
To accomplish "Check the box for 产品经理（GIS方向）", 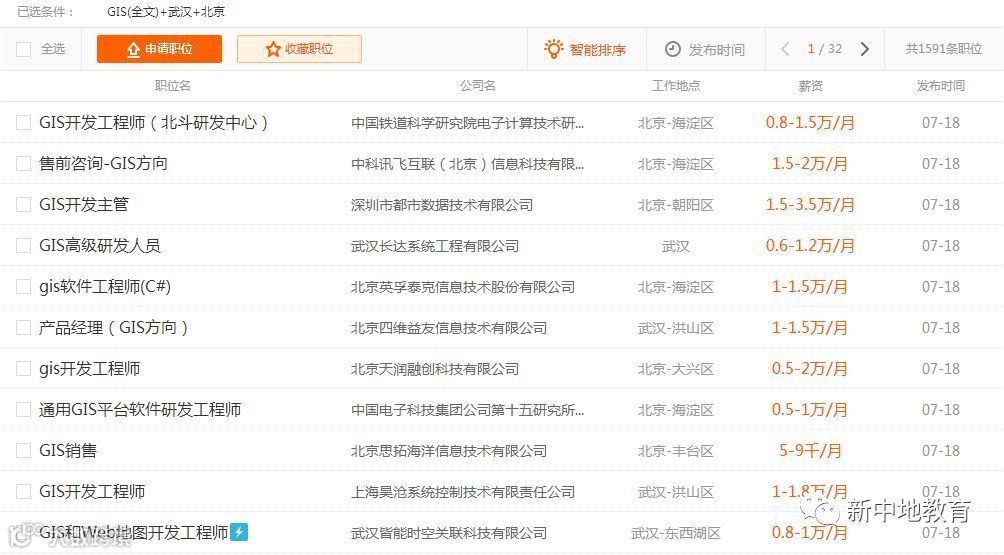I will pos(24,327).
